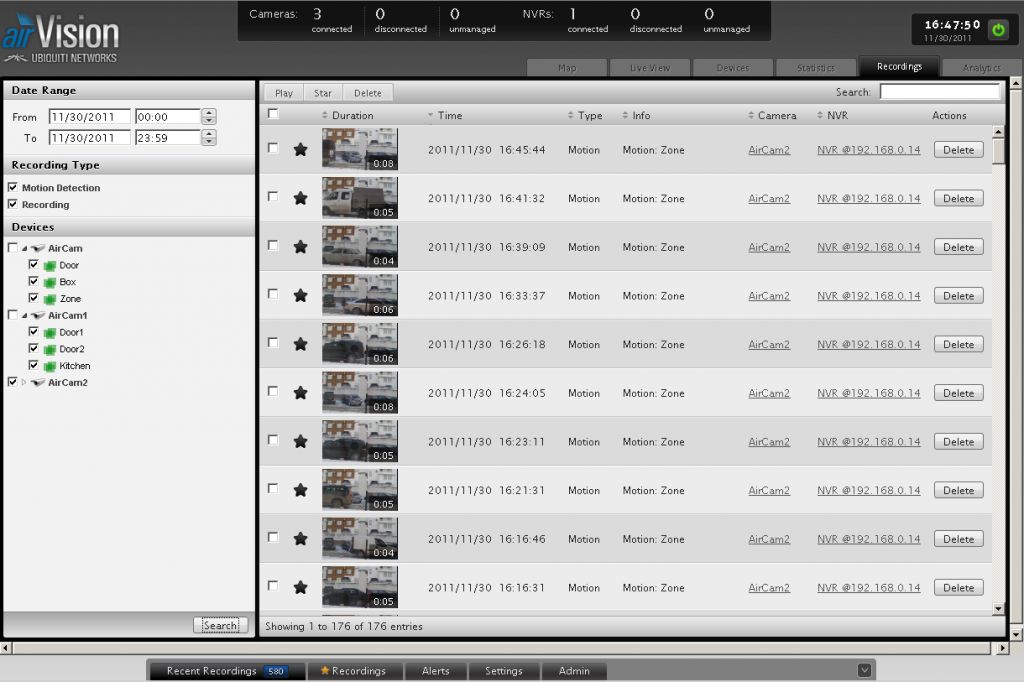Expand the AirCam2 device tree
This screenshot has width=1024, height=682.
pos(23,383)
